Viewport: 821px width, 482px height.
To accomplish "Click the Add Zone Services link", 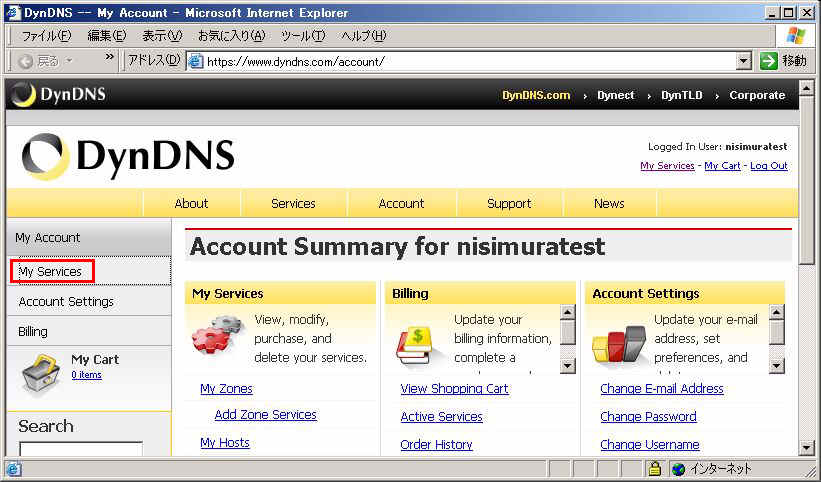I will point(265,414).
